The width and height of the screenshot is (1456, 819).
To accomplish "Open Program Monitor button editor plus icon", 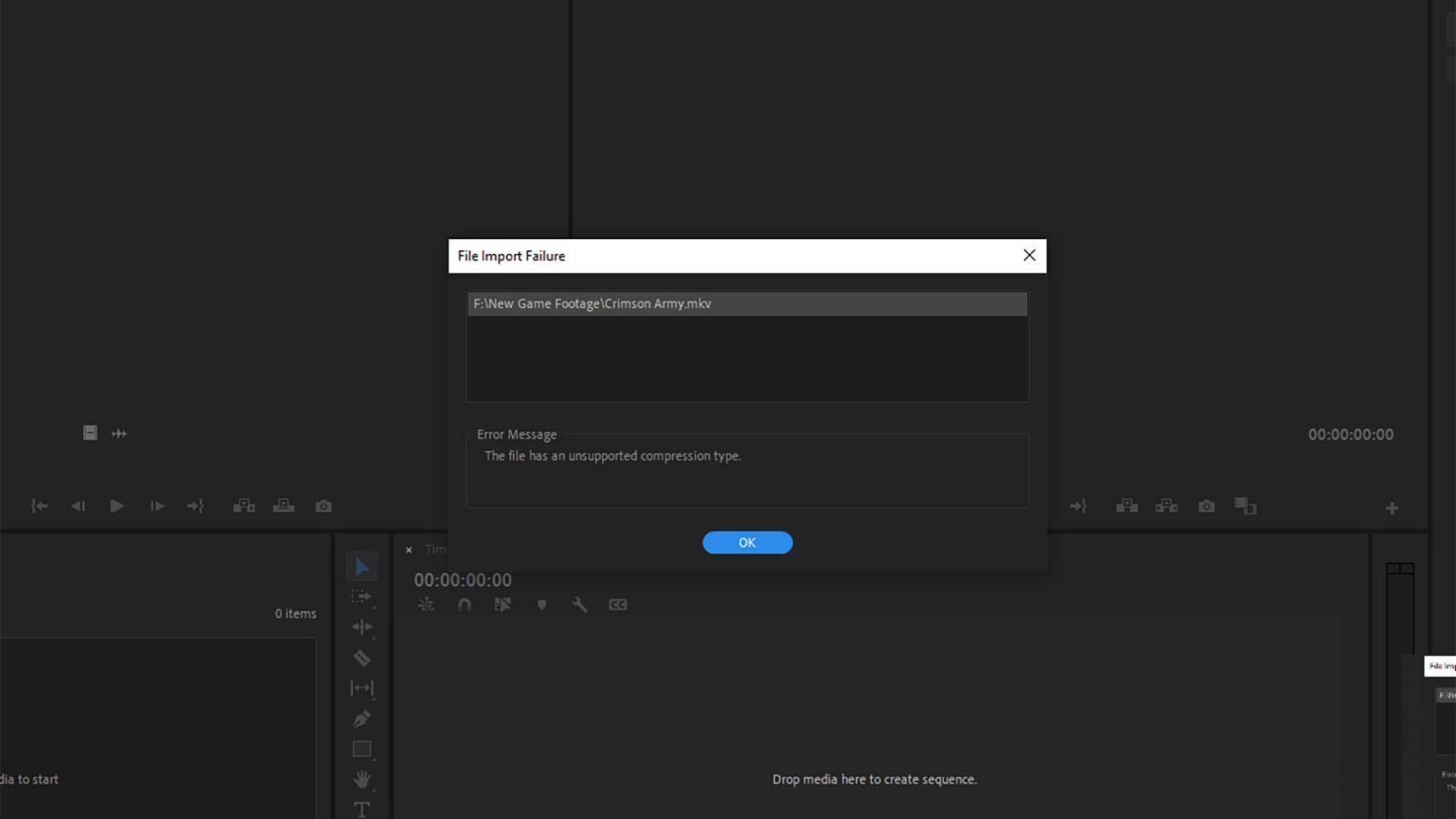I will [1392, 508].
